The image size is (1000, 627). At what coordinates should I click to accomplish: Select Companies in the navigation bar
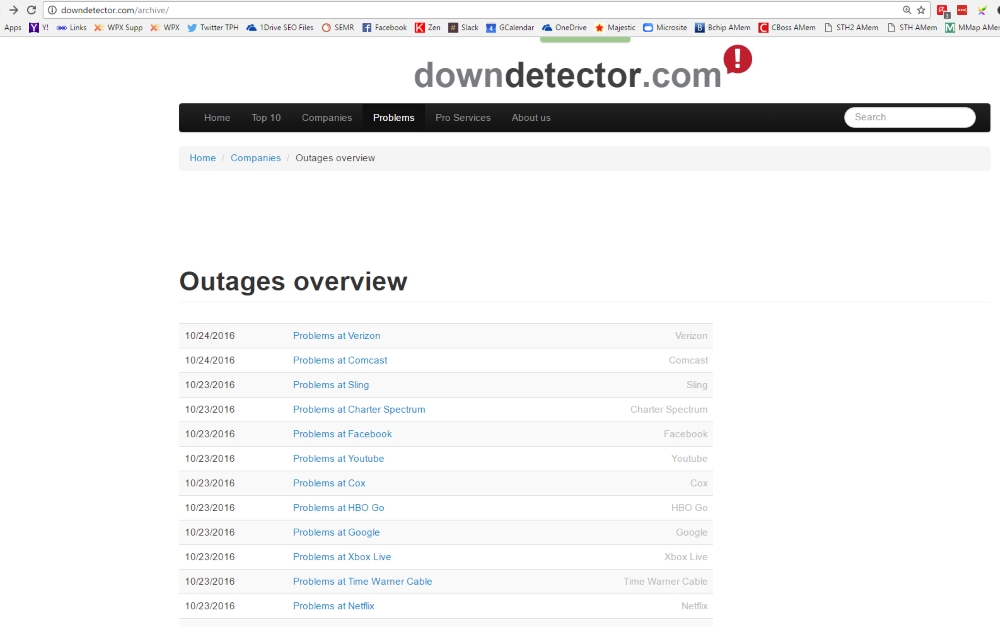pos(327,118)
